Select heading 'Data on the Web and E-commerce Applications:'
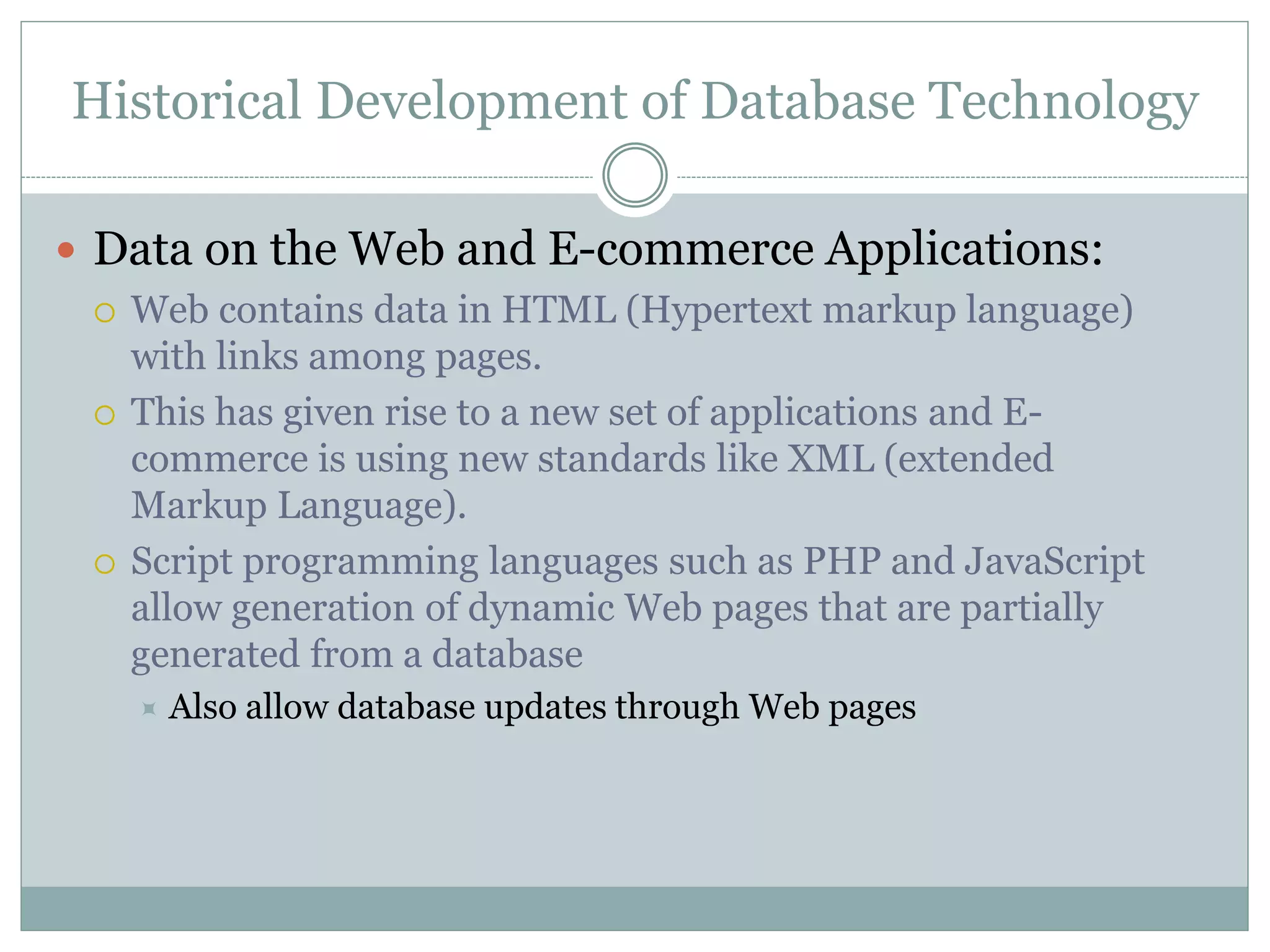This screenshot has width=1270, height=952. 598,249
